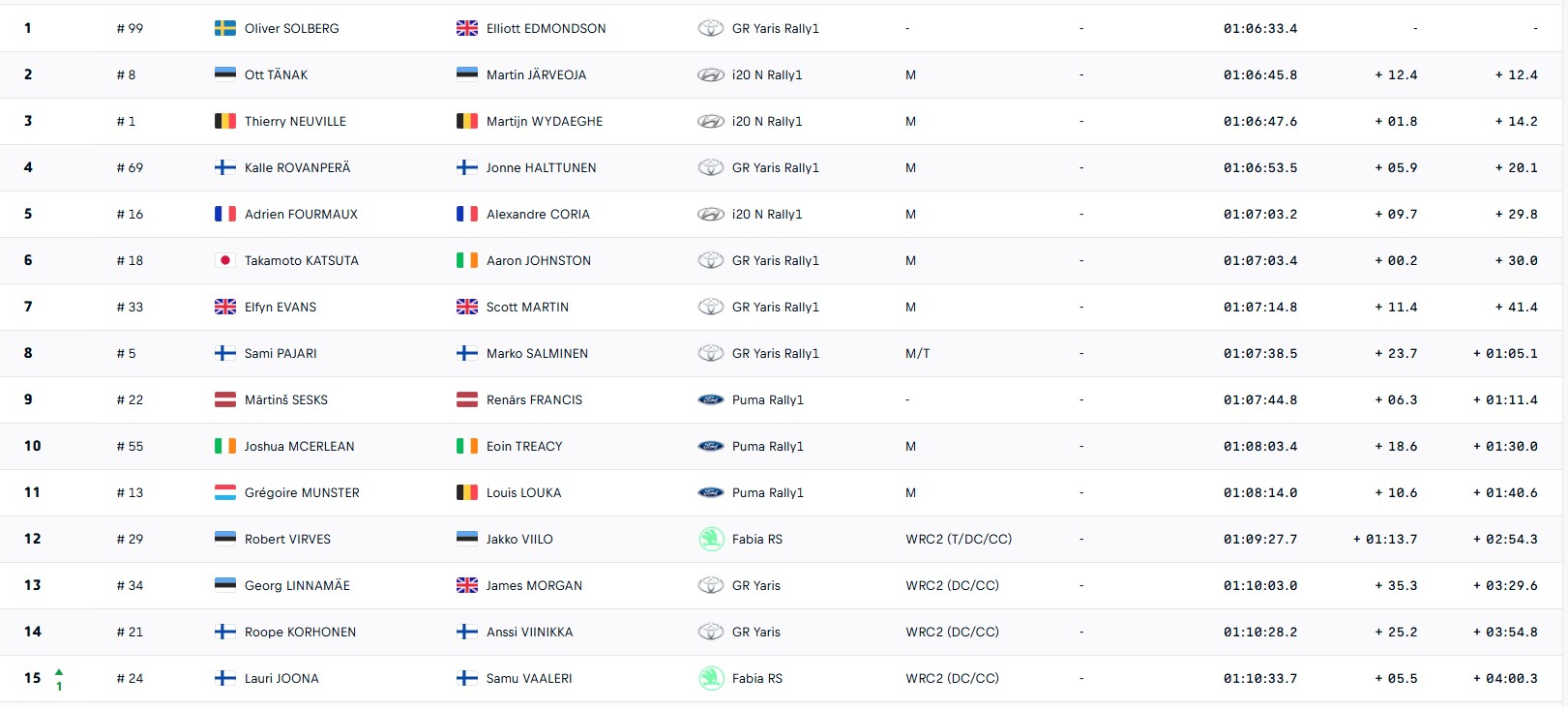Screen dimensions: 1568x707
Task: Click the UK flag beside James Morgan
Action: pyautogui.click(x=466, y=585)
